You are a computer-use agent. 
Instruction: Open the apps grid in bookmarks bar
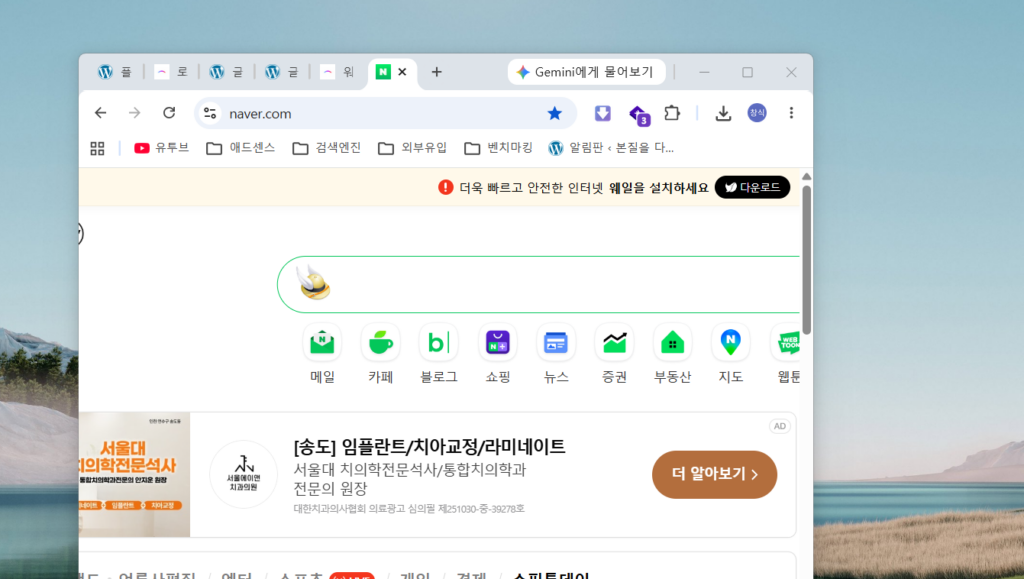(x=97, y=148)
